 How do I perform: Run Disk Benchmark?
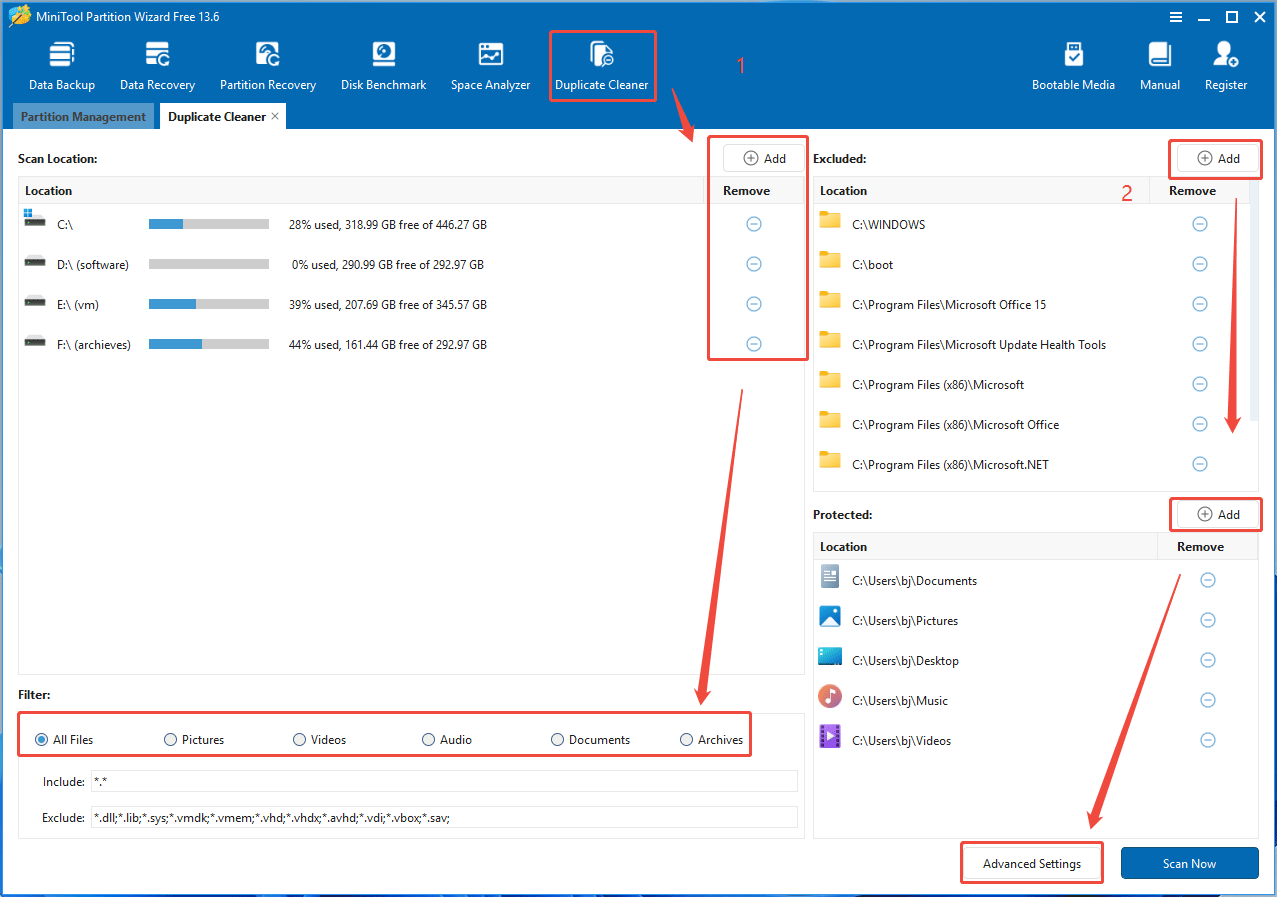(x=383, y=63)
